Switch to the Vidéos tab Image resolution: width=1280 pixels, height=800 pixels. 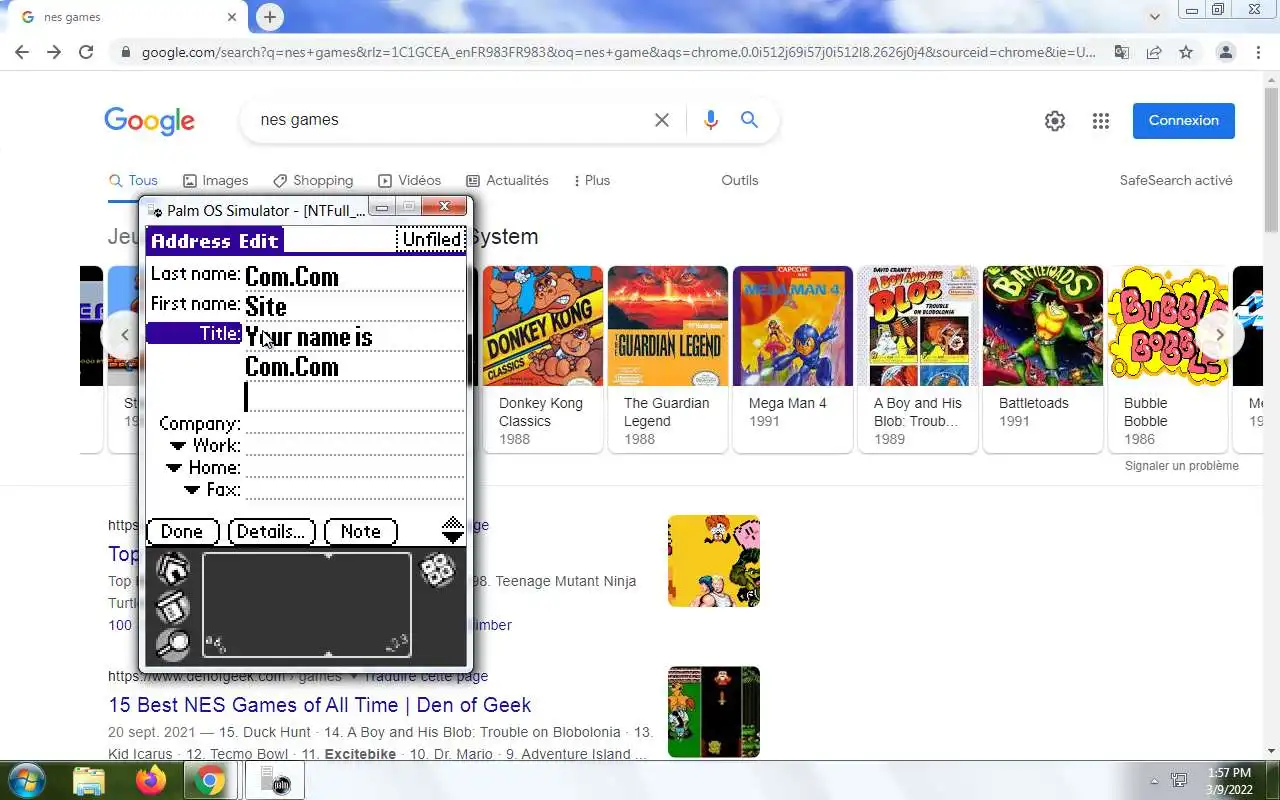pos(409,180)
